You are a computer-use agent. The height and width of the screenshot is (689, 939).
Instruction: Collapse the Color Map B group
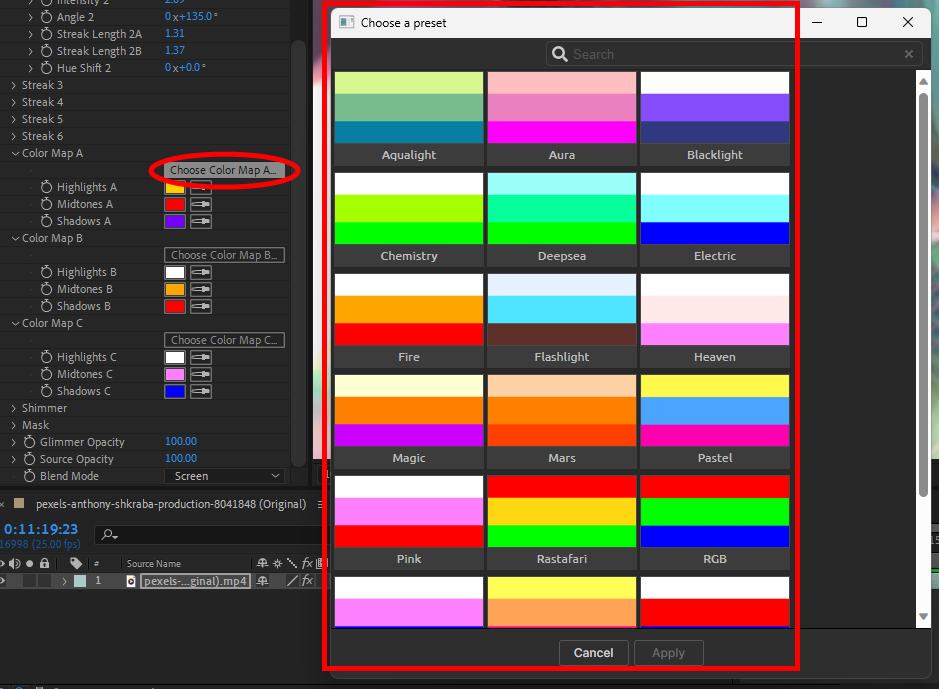tap(13, 238)
